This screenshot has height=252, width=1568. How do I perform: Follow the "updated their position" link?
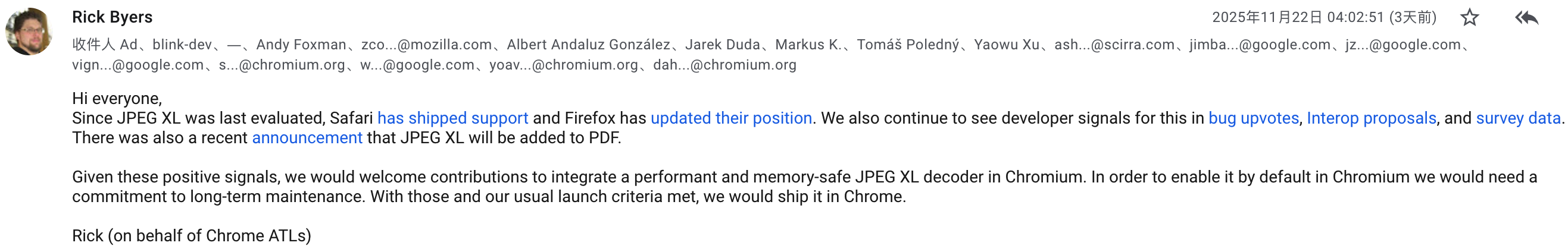click(x=731, y=118)
